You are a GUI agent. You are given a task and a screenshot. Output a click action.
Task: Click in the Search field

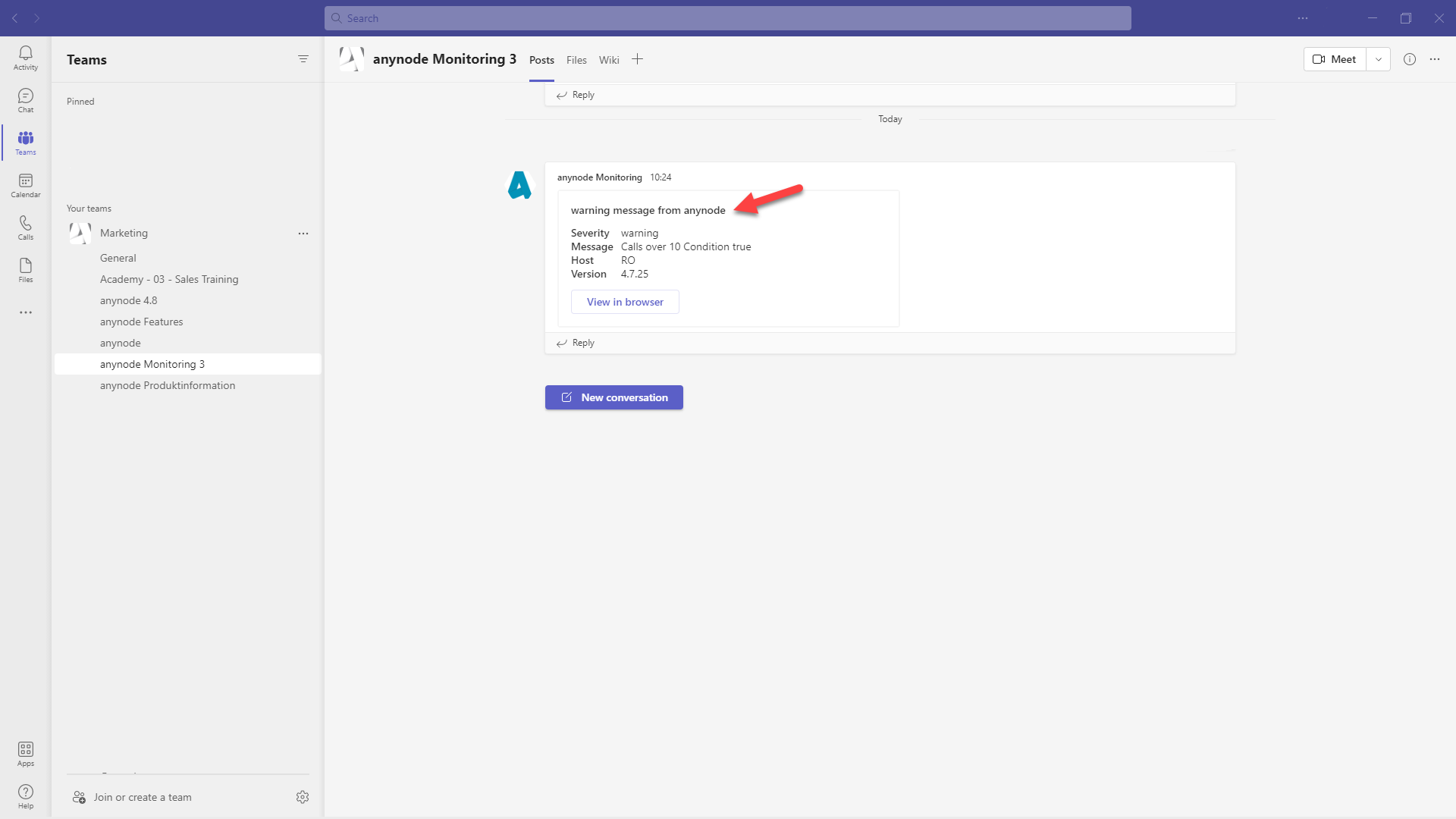coord(728,18)
